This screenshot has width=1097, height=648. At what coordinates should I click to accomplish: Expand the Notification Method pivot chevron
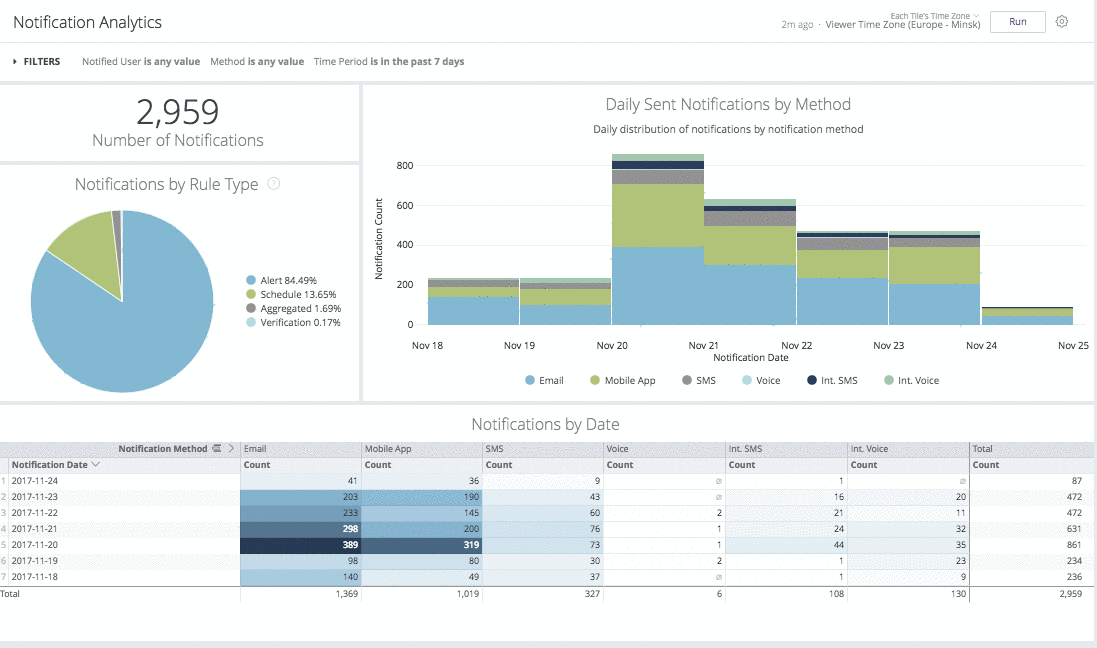231,448
